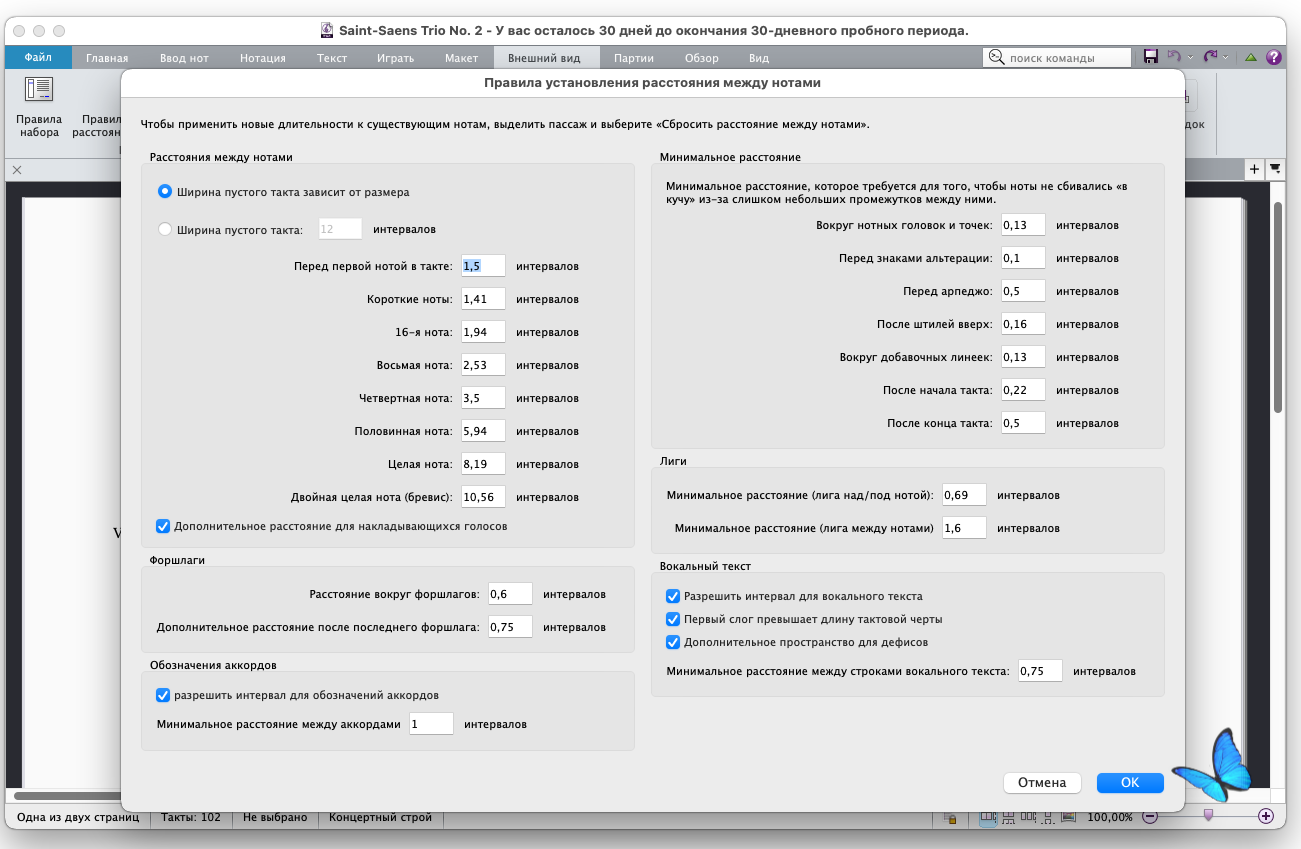The width and height of the screenshot is (1301, 849).
Task: Click the Отмена button
Action: (x=1042, y=782)
